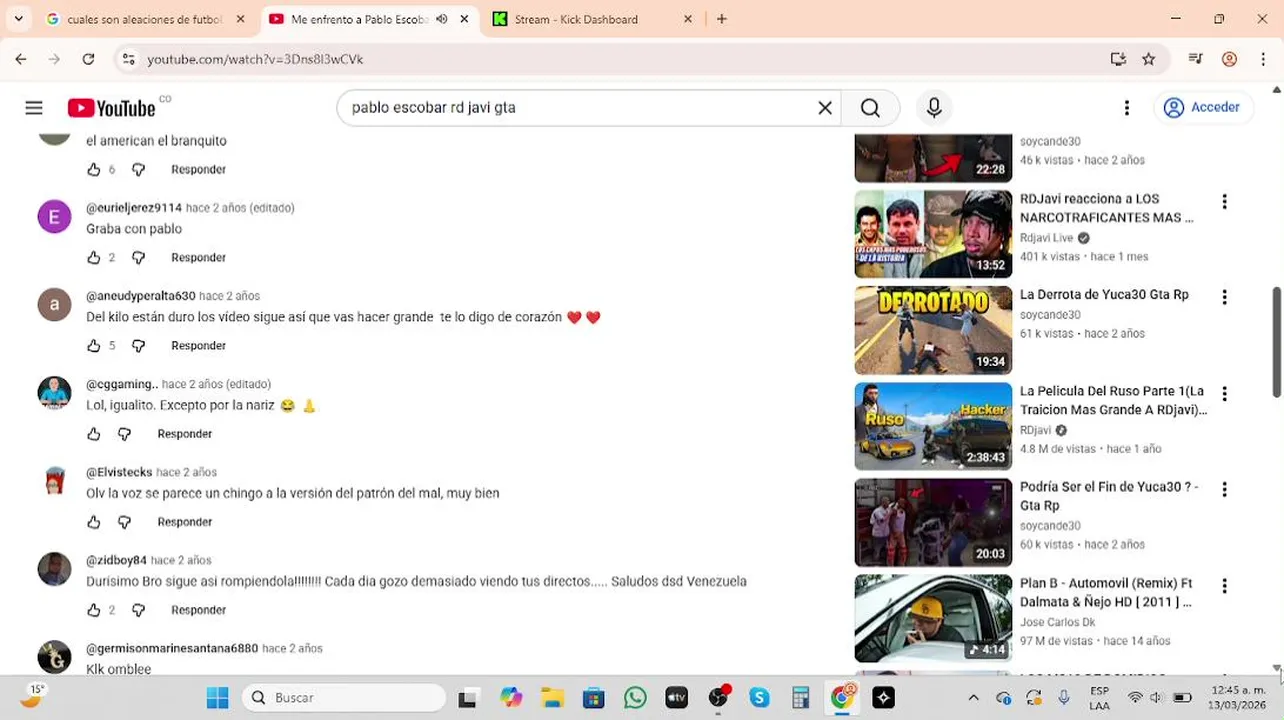Viewport: 1284px width, 720px height.
Task: Run search with the magnifier button
Action: click(870, 108)
